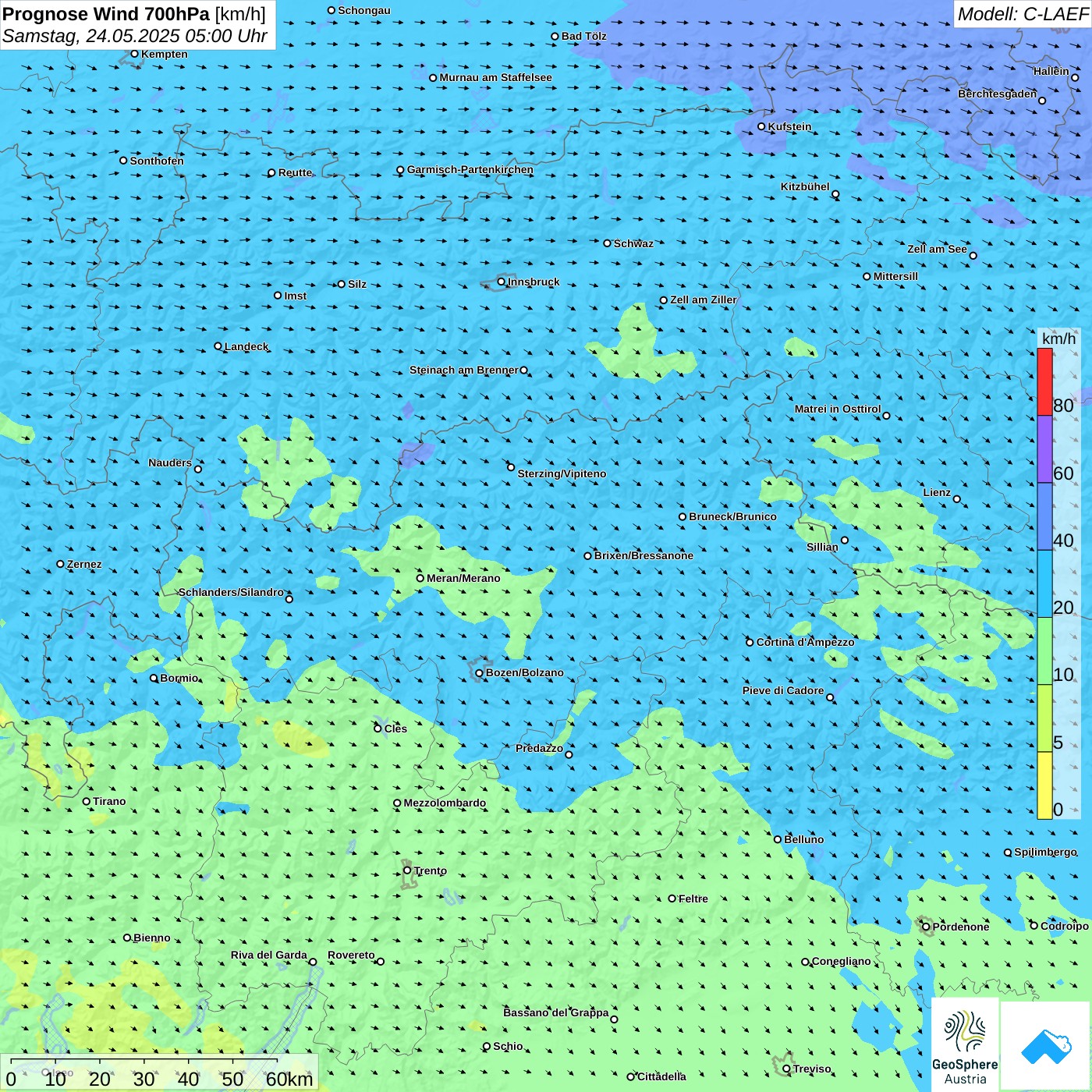The width and height of the screenshot is (1092, 1092).
Task: Click the blue cloud logo icon
Action: coord(1046,1046)
